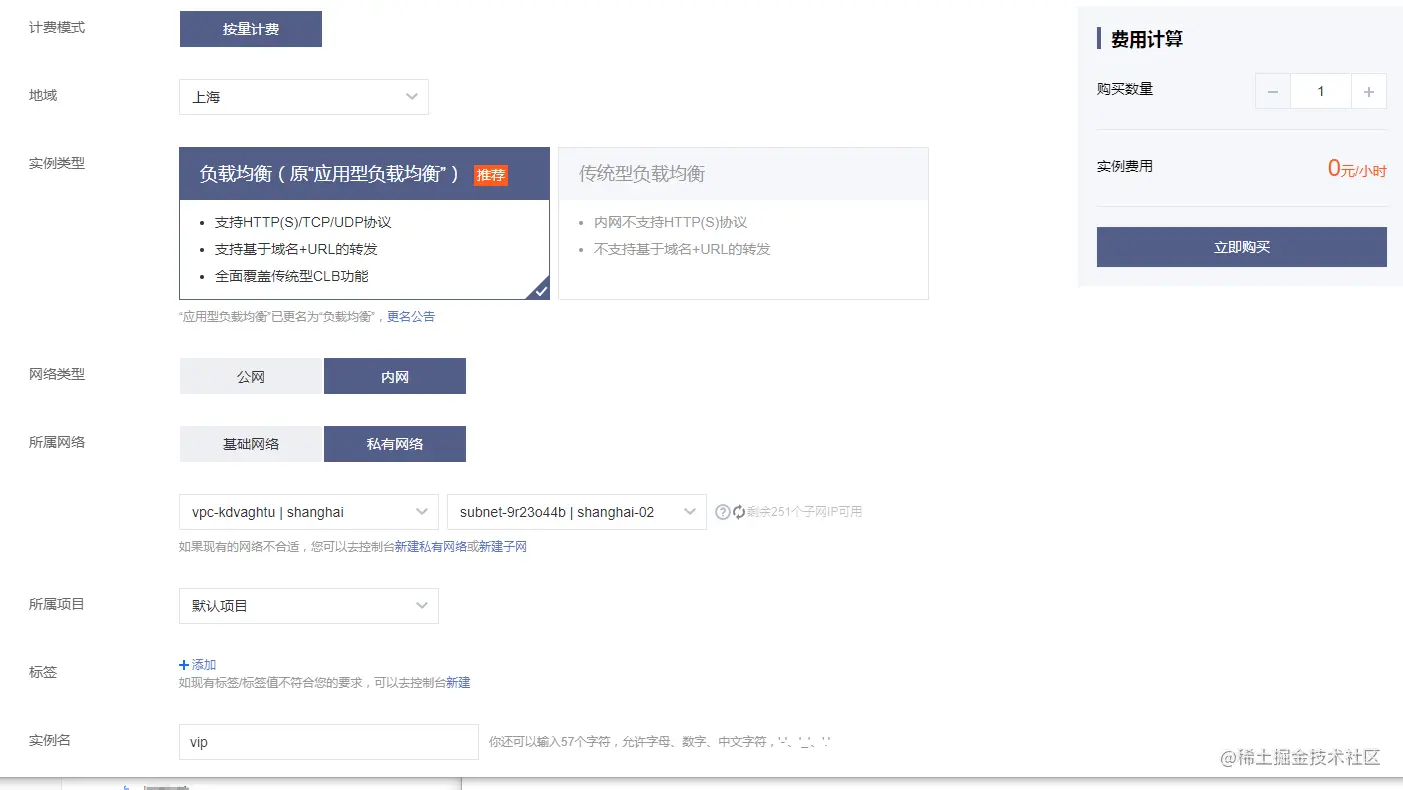Open the 上海 region dropdown
1403x790 pixels.
click(x=304, y=97)
